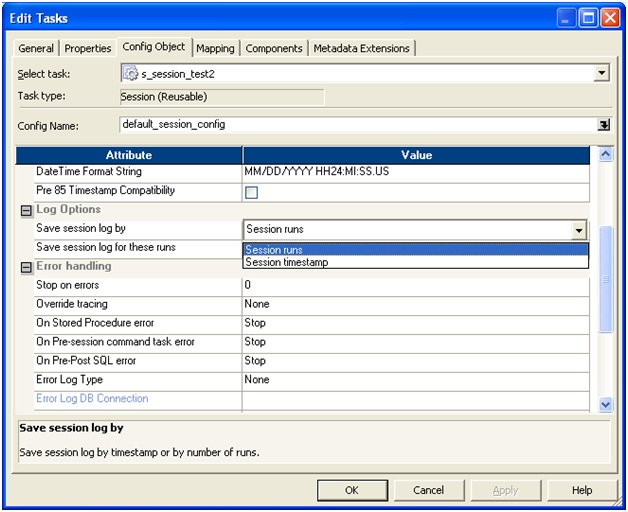This screenshot has height=512, width=628.
Task: Open the General tab
Action: click(x=36, y=48)
